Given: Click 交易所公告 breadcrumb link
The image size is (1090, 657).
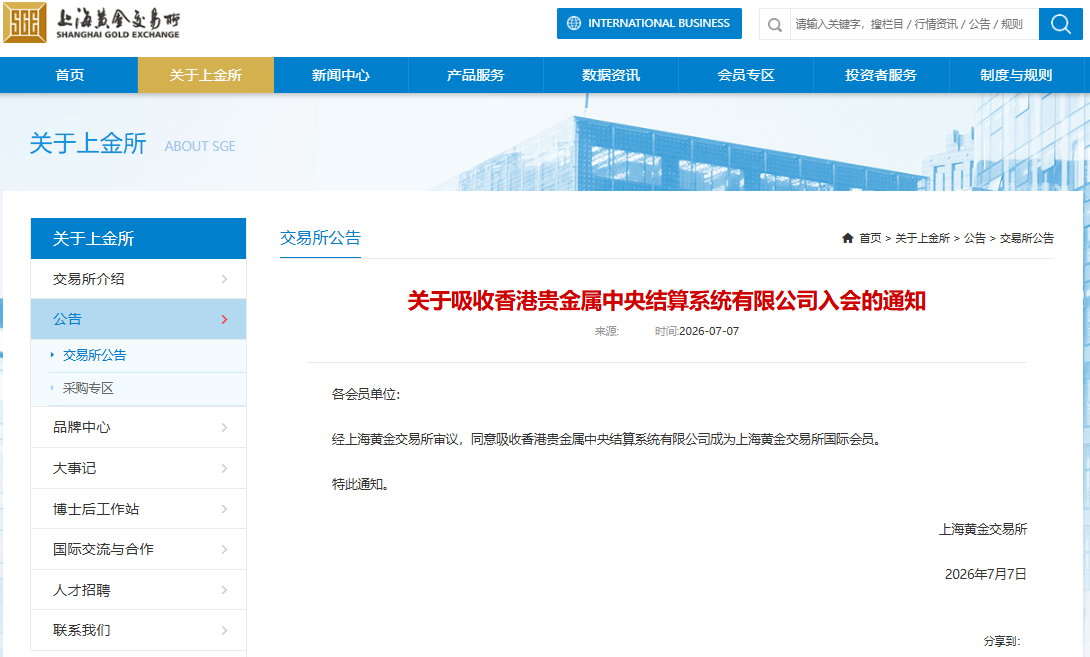Looking at the screenshot, I should (1027, 238).
